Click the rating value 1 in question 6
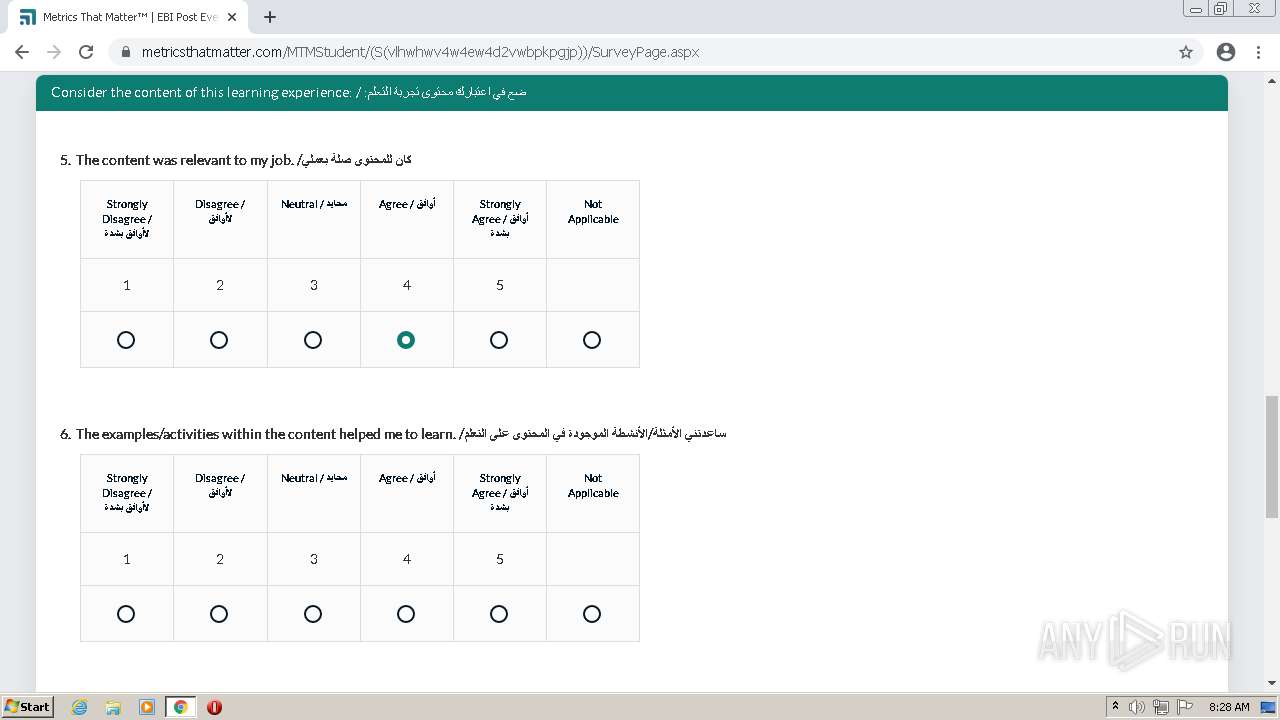This screenshot has width=1280, height=720. [x=127, y=559]
